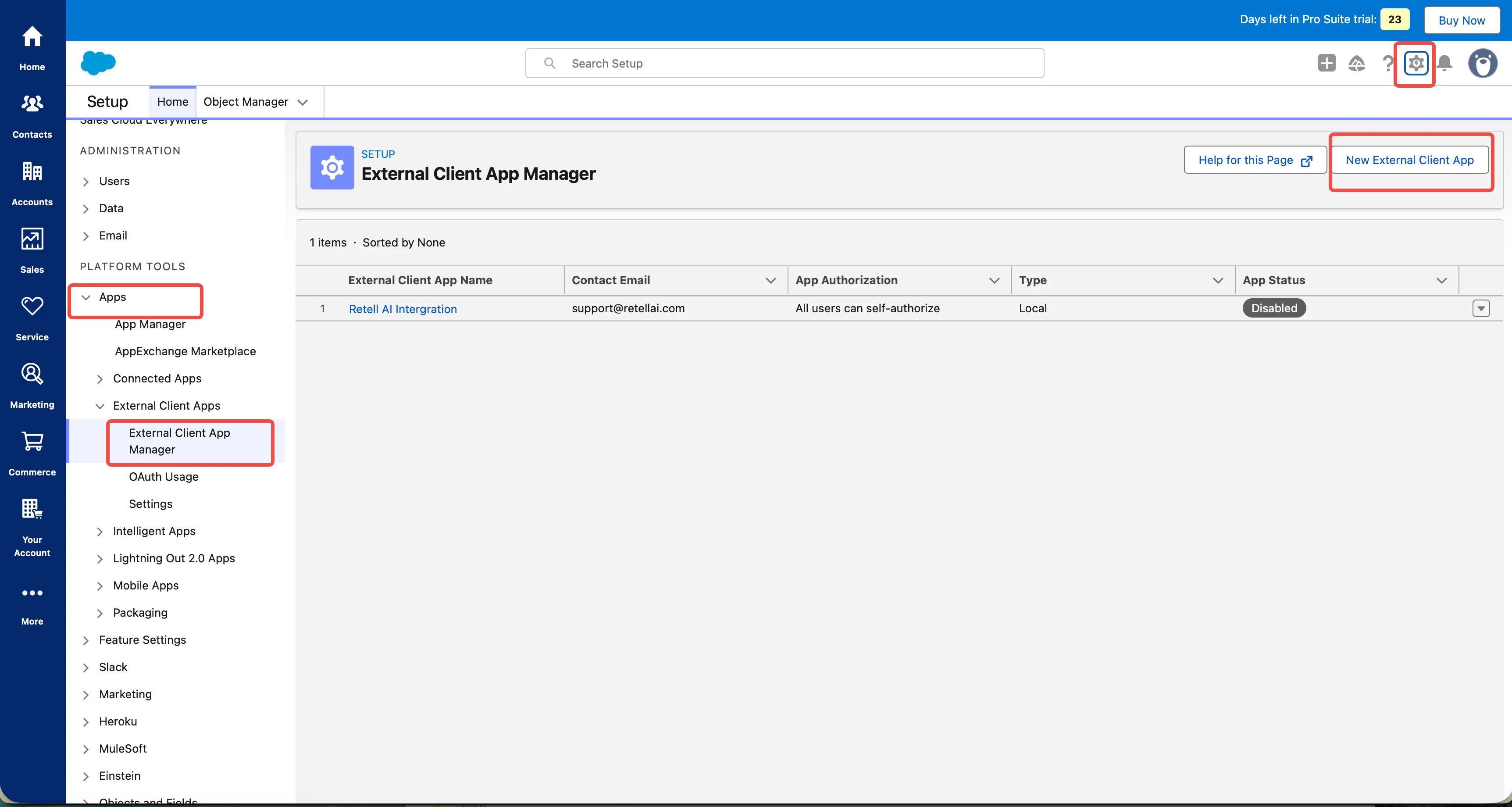
Task: Open App Manager in the tree
Action: [x=150, y=324]
